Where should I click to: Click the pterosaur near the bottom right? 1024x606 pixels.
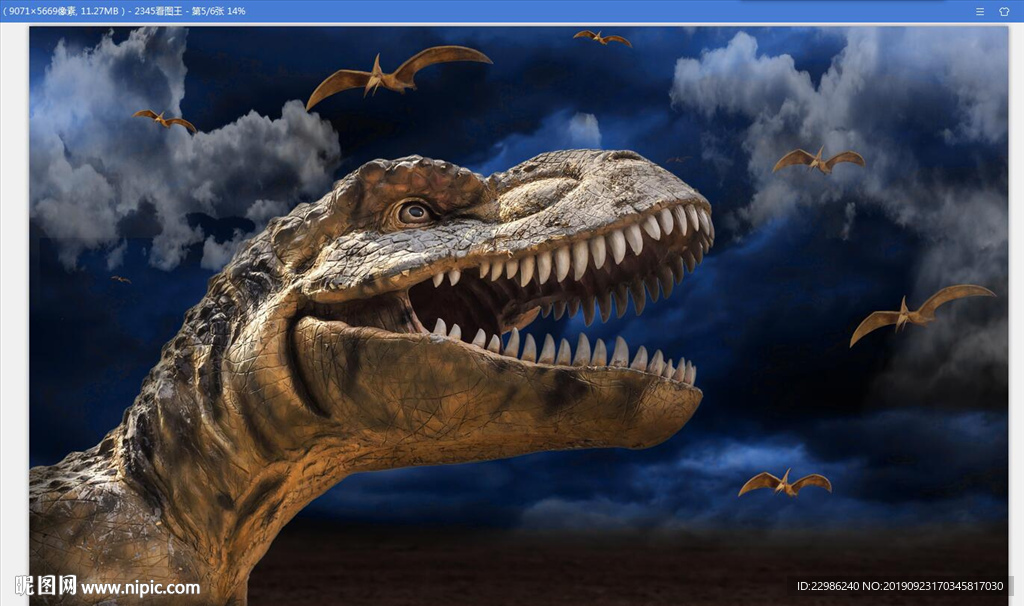pos(785,483)
